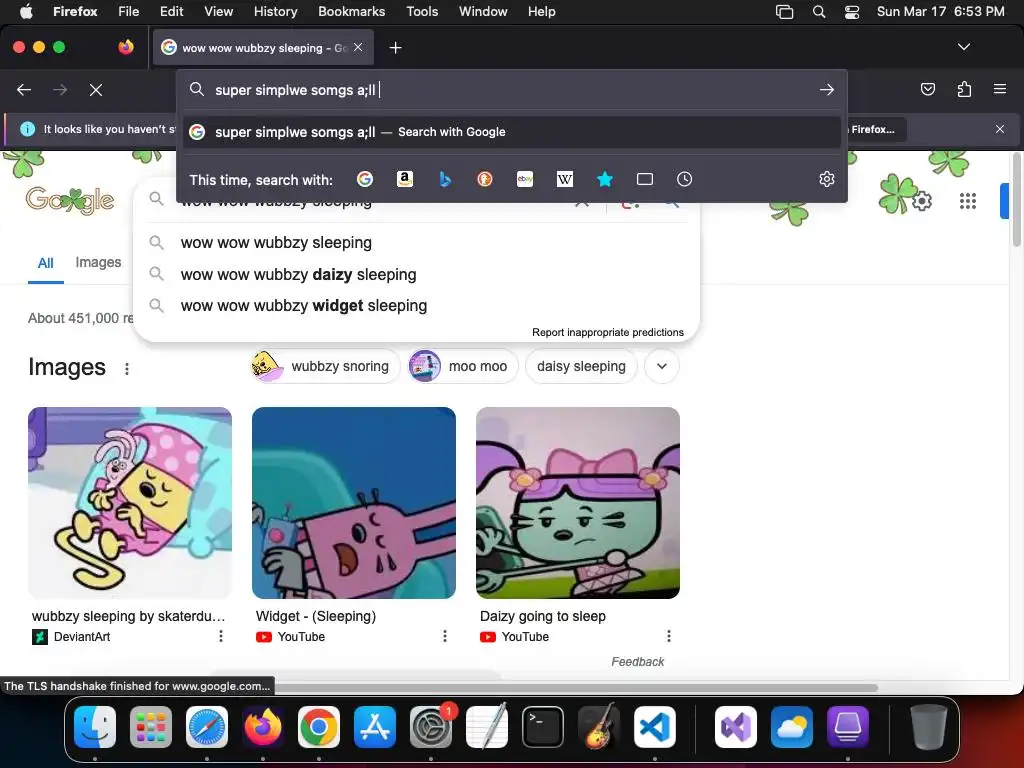This screenshot has width=1024, height=768.
Task: Stop loading the page
Action: tap(96, 90)
